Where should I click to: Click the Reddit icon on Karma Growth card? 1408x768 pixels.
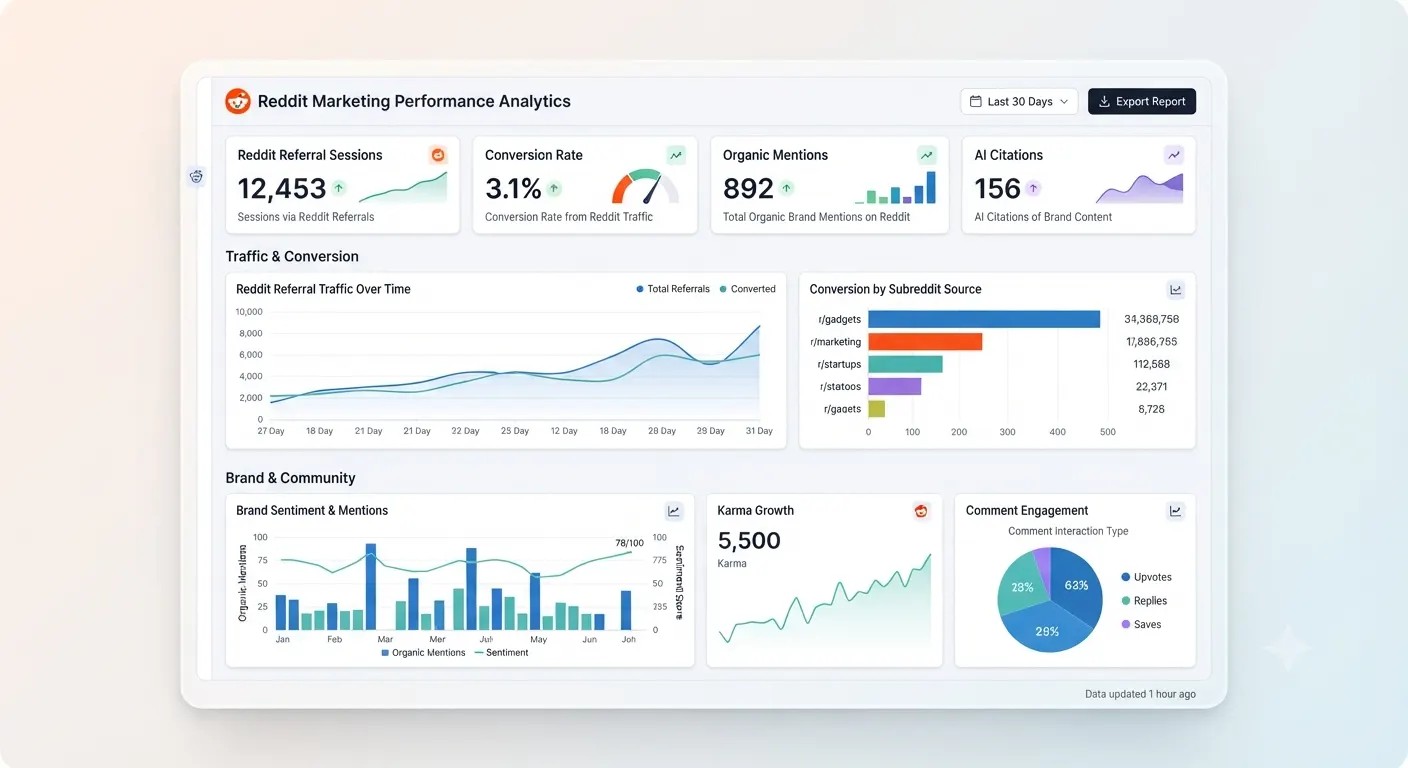click(x=921, y=511)
